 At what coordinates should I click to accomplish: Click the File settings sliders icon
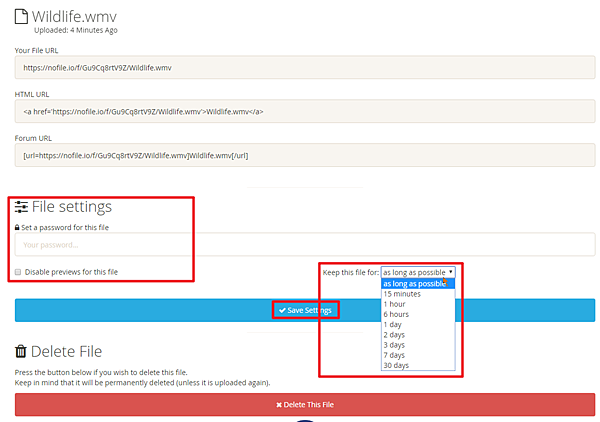tap(21, 207)
